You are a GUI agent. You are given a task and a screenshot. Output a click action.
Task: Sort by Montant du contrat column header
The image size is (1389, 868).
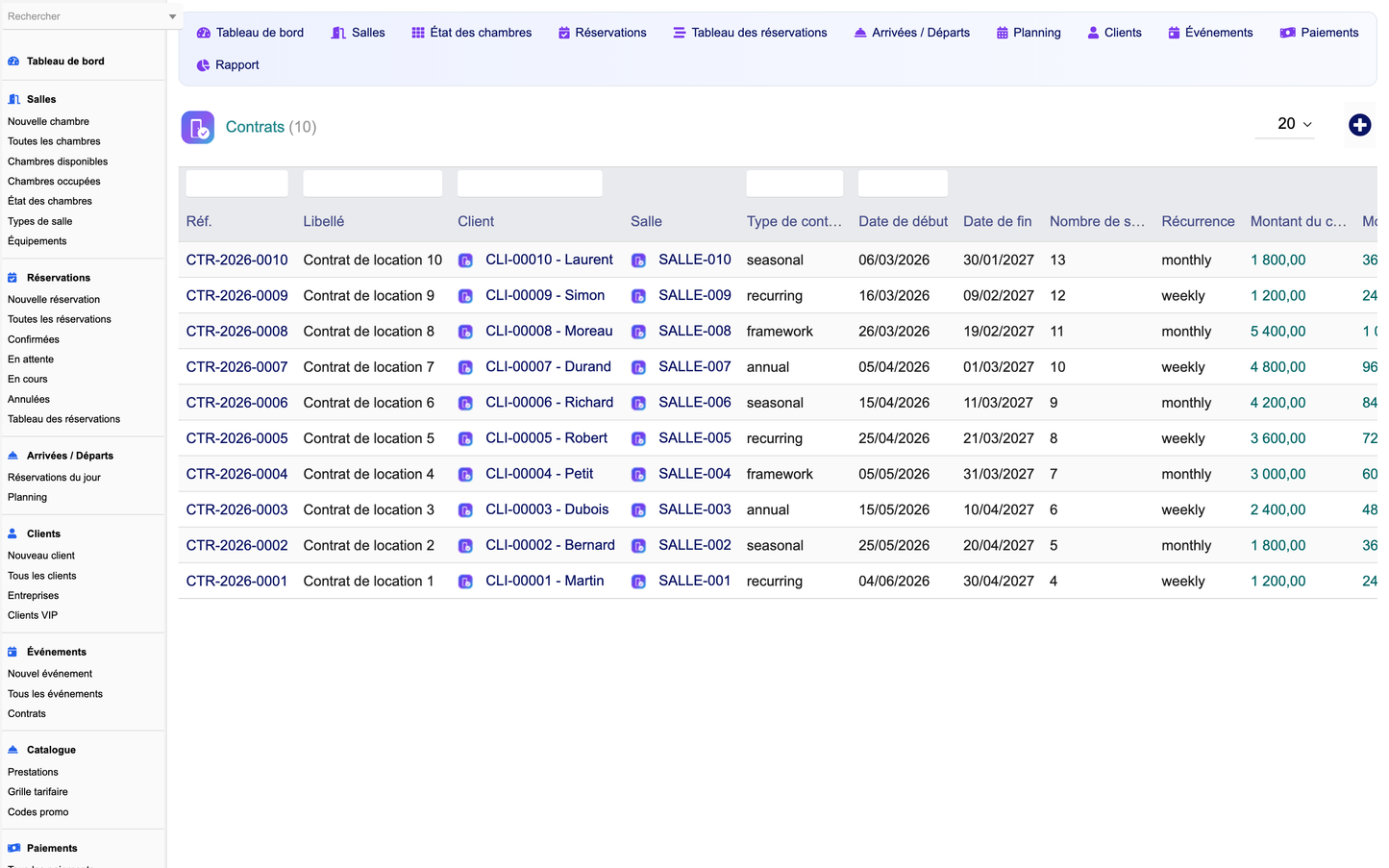(1298, 221)
